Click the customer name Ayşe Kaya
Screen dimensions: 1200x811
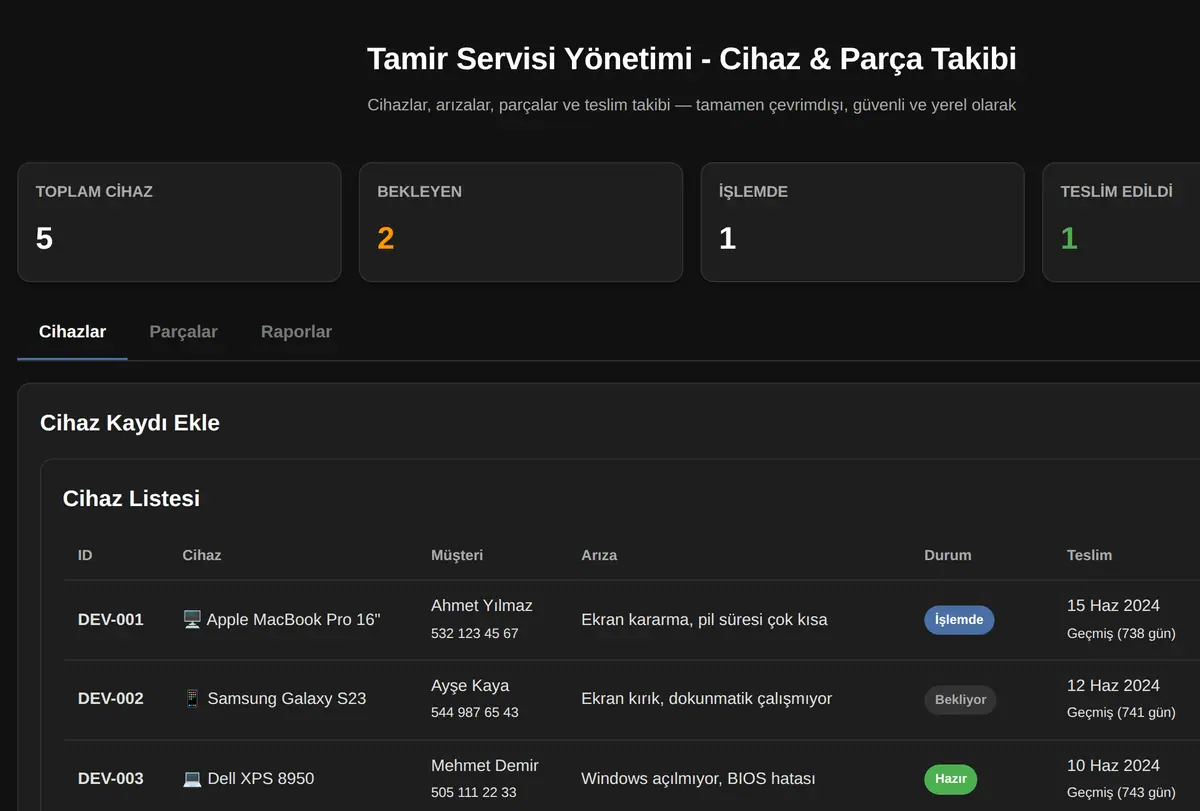470,686
